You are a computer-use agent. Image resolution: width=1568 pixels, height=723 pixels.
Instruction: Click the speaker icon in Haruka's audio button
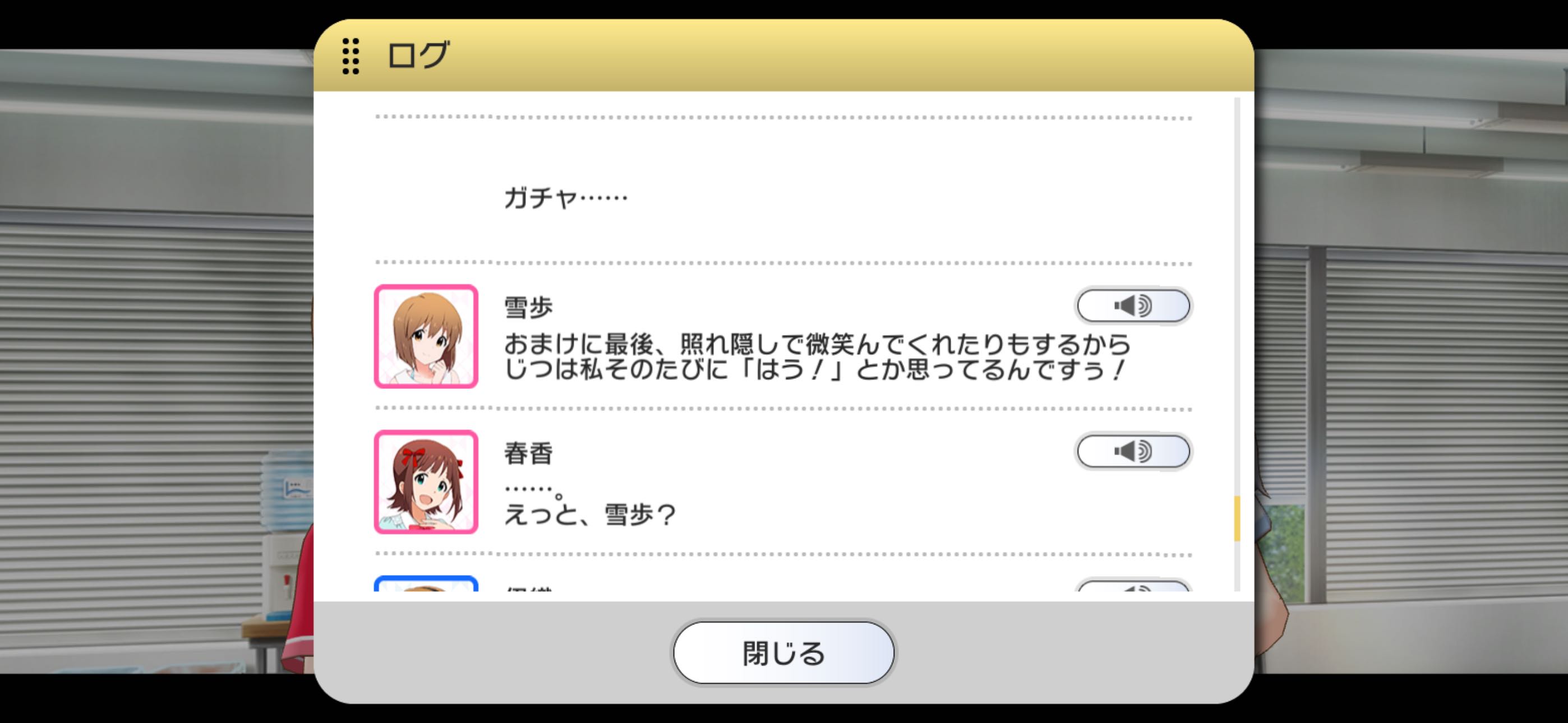(x=1133, y=451)
